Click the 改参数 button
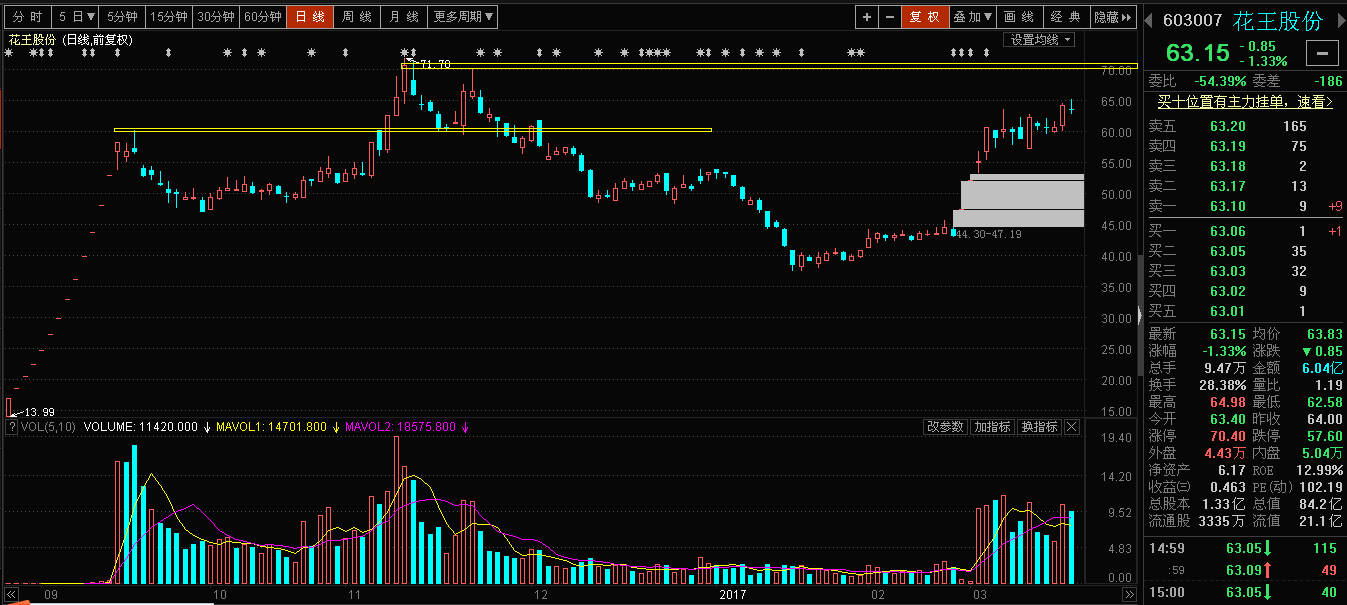Viewport: 1347px width, 605px height. (x=945, y=427)
